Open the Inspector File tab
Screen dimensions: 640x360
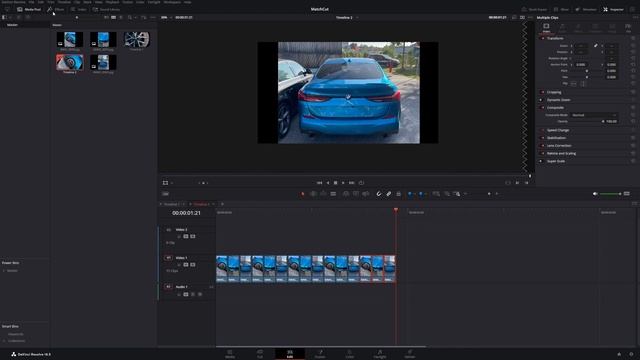click(x=628, y=28)
